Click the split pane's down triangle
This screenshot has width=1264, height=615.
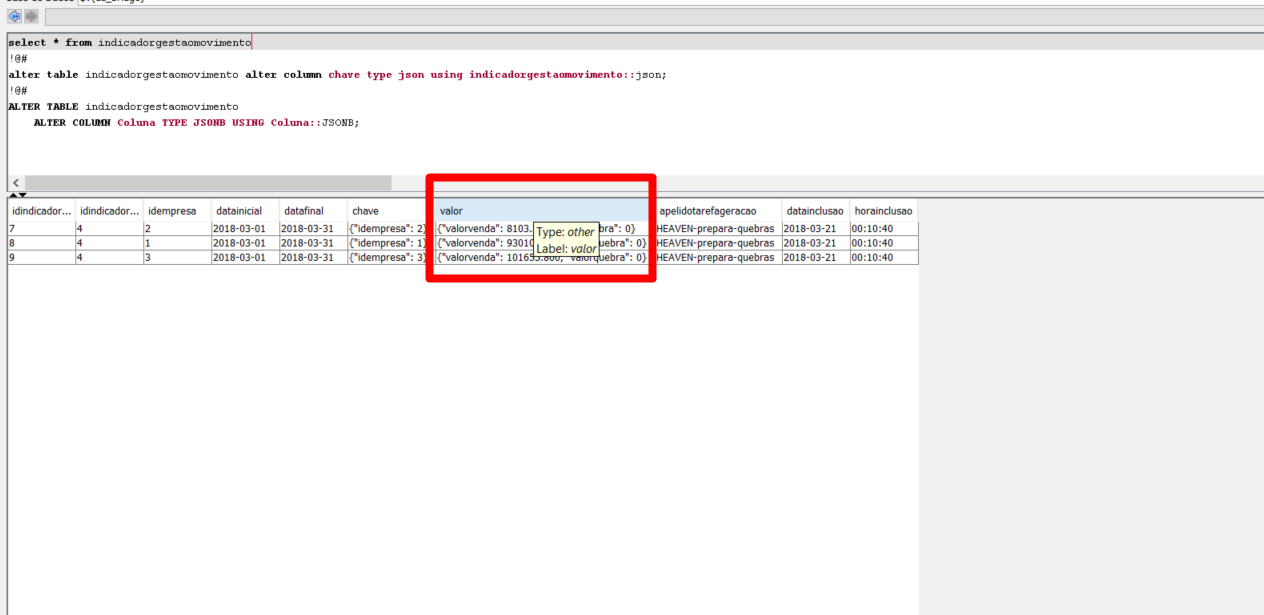click(22, 195)
